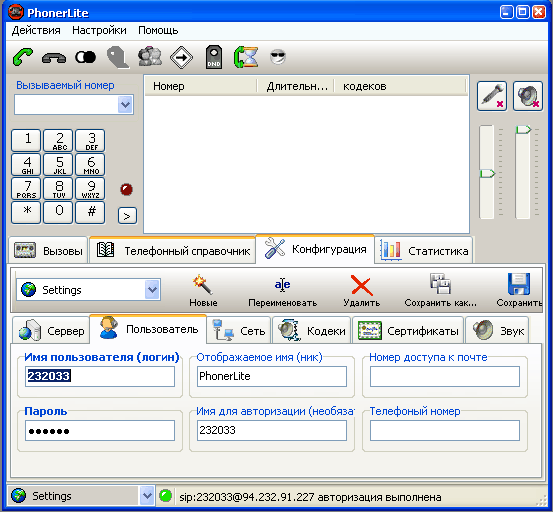553x512 pixels.
Task: Click the mailbox access number field
Action: click(445, 376)
